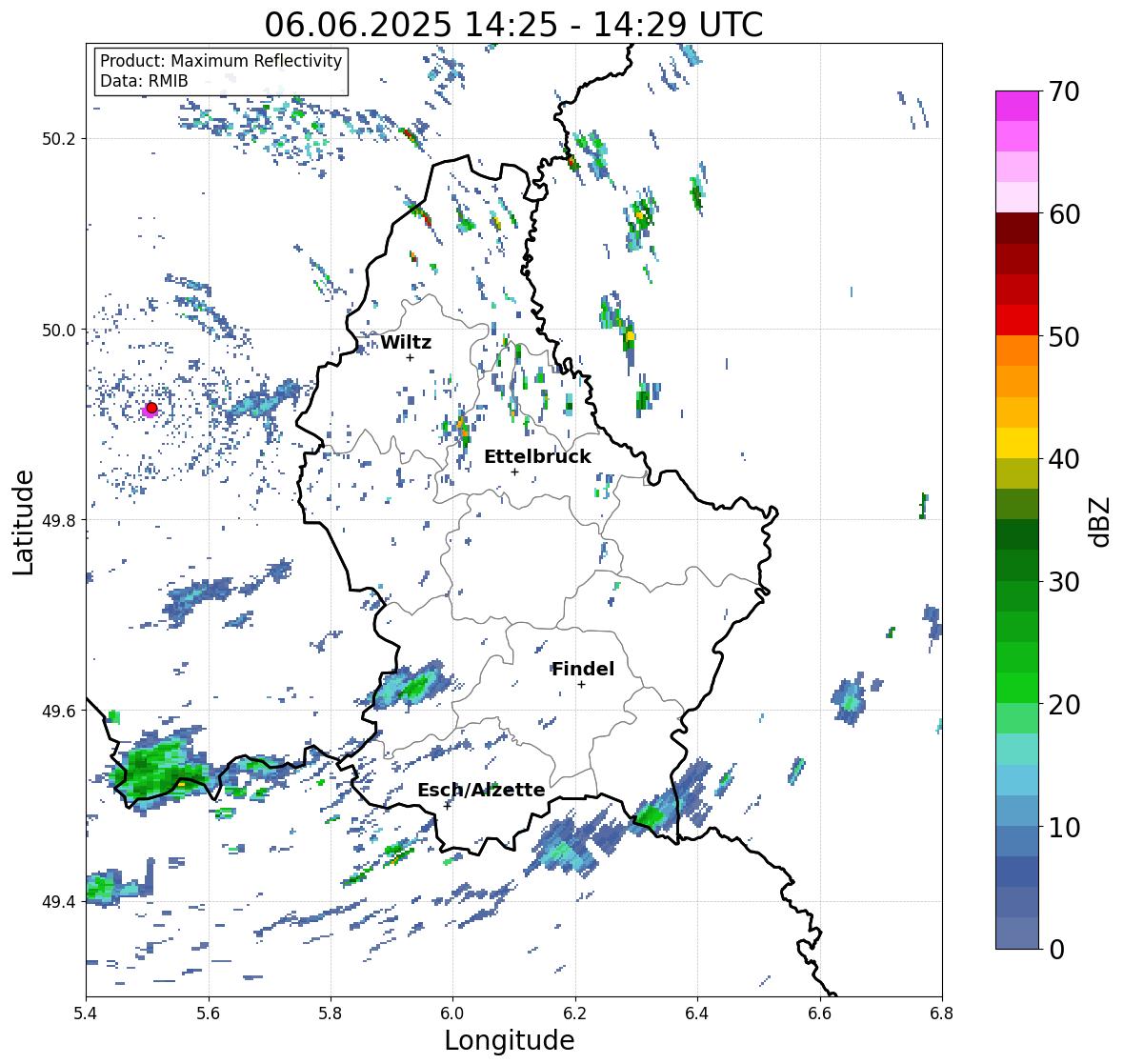Click the 'Product: Maximum Reflectivity' legend text
1123x1064 pixels.
point(221,61)
